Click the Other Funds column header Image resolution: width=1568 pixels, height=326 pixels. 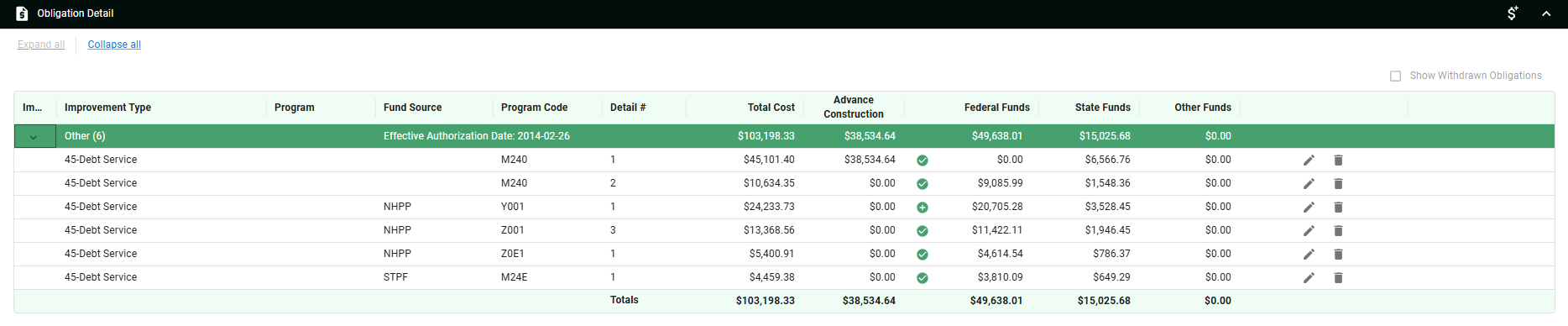(x=1202, y=108)
